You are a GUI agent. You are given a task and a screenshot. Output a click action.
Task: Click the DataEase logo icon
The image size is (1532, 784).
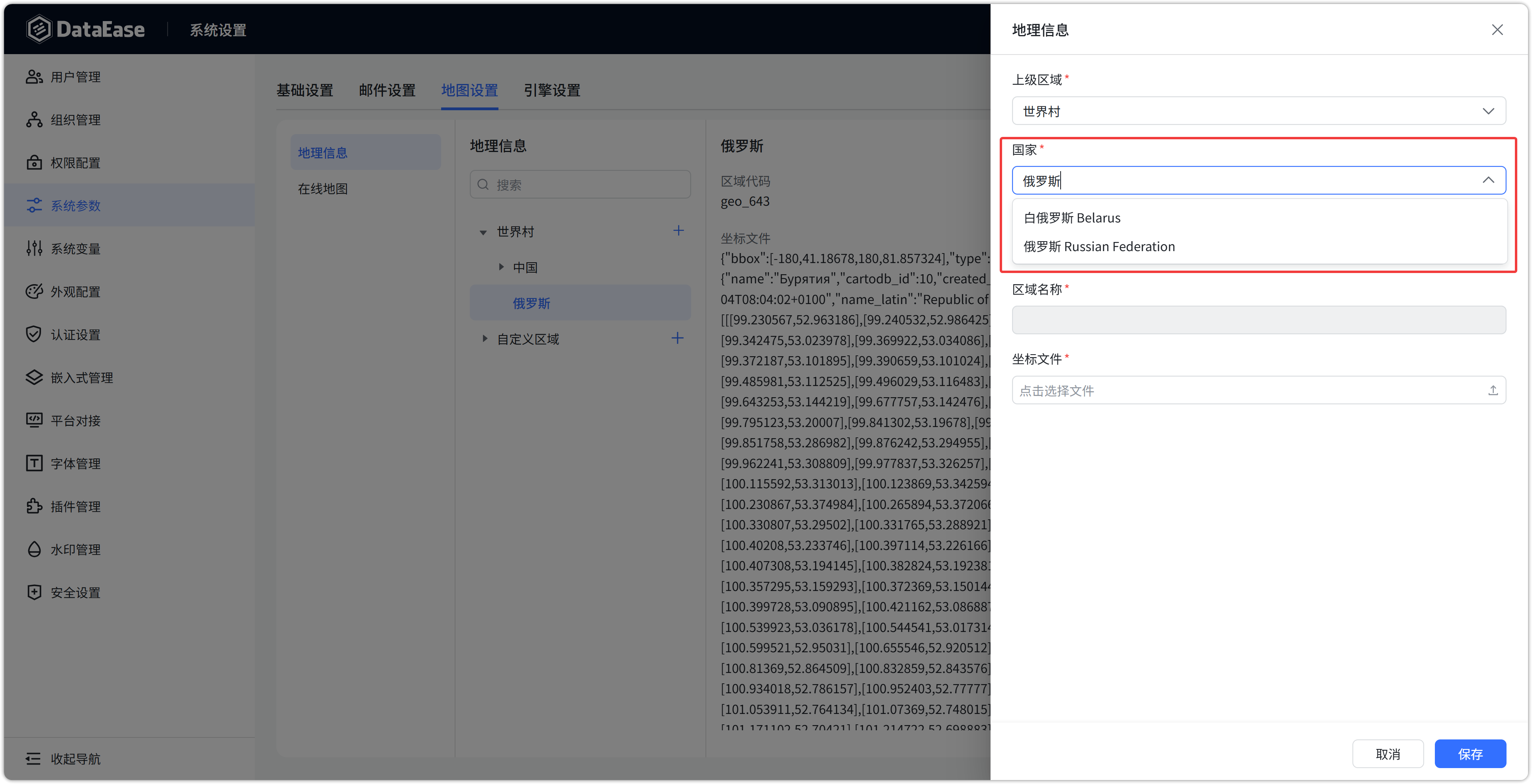(x=39, y=29)
